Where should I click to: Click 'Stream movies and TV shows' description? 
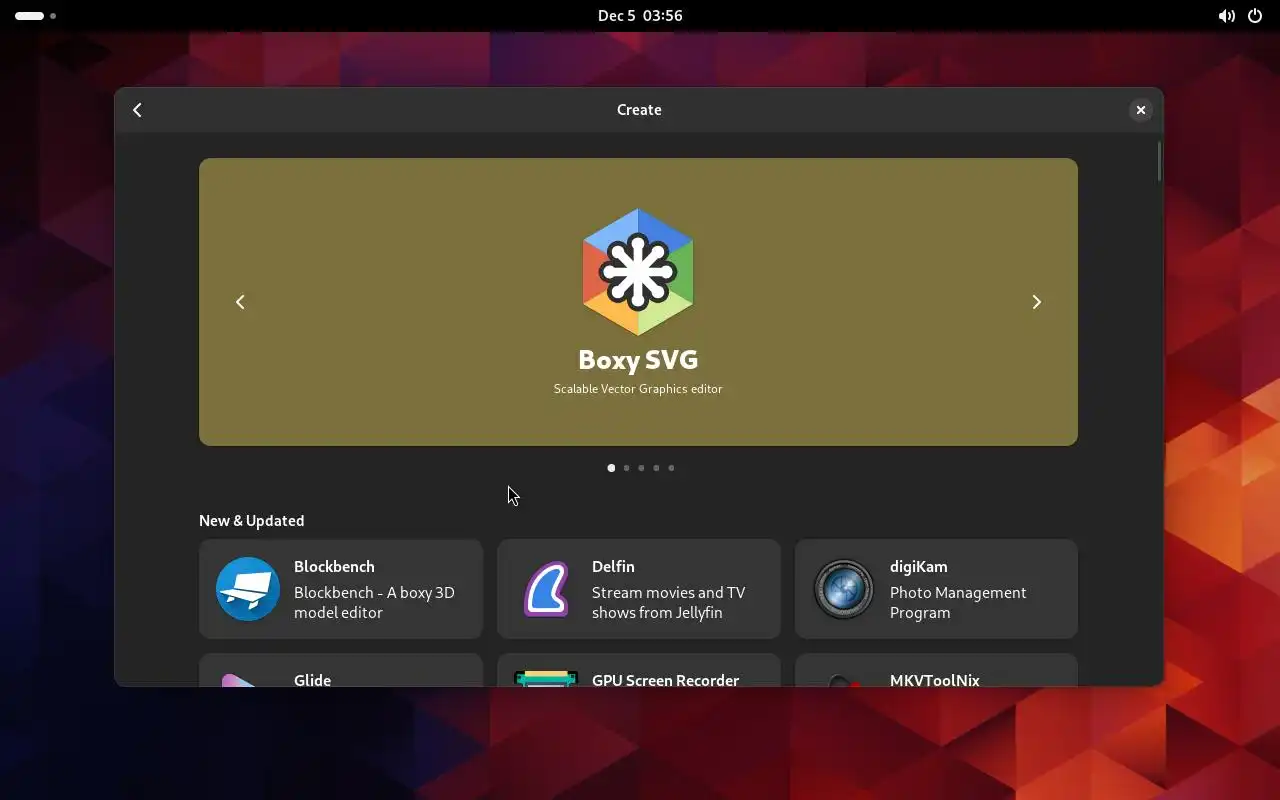tap(668, 602)
